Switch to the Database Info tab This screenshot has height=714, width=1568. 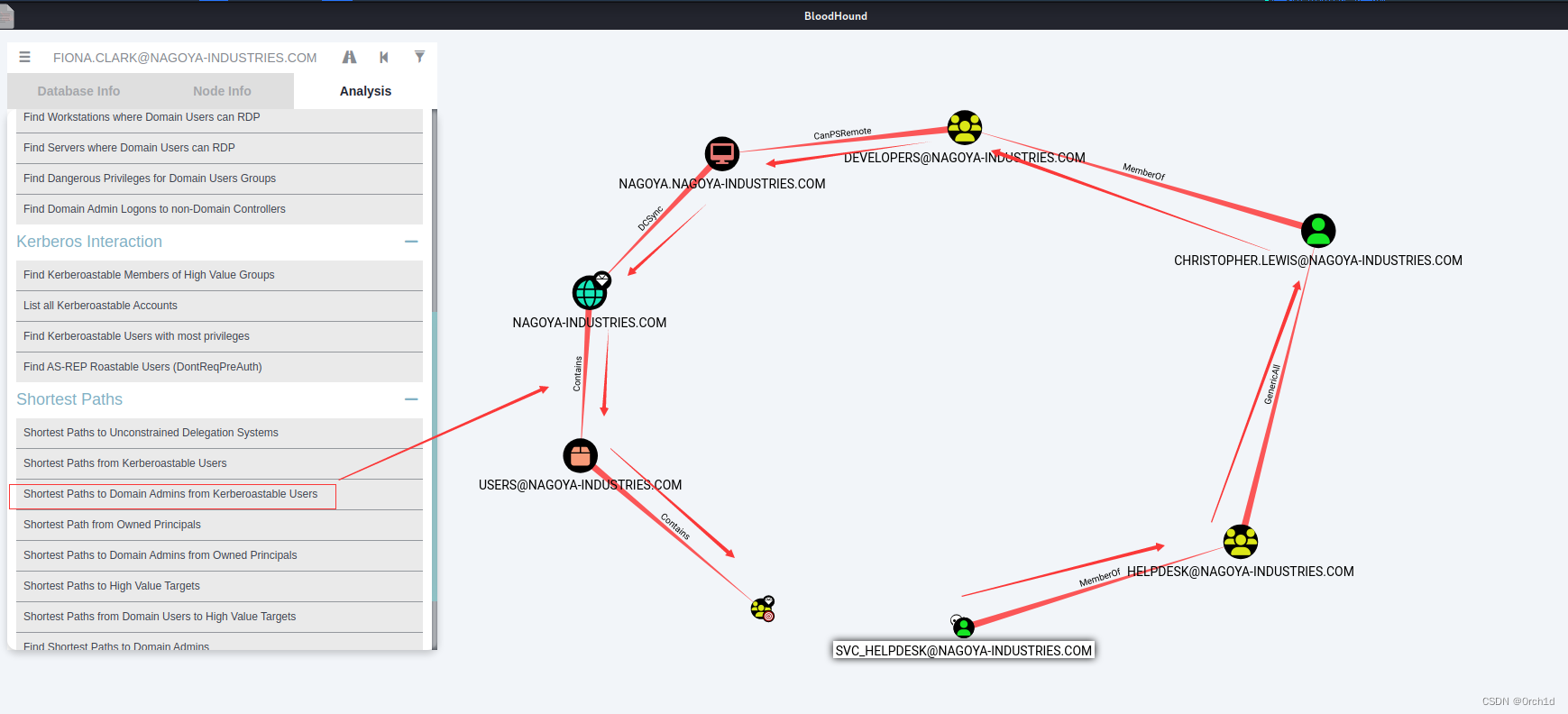point(78,91)
